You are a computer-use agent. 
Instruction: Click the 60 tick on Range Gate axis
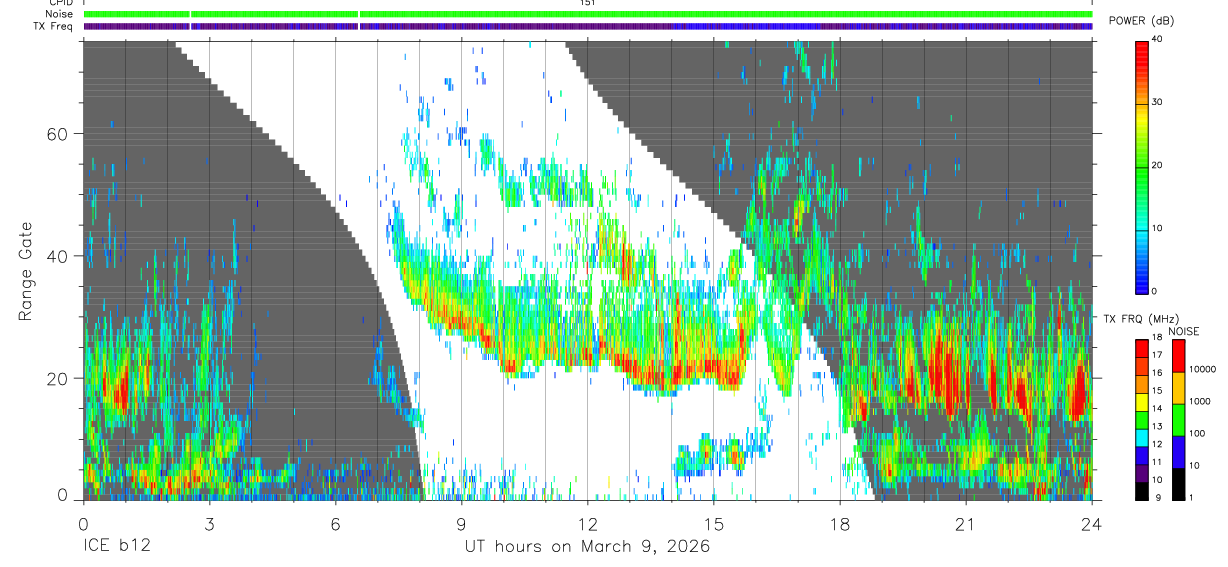pos(59,134)
